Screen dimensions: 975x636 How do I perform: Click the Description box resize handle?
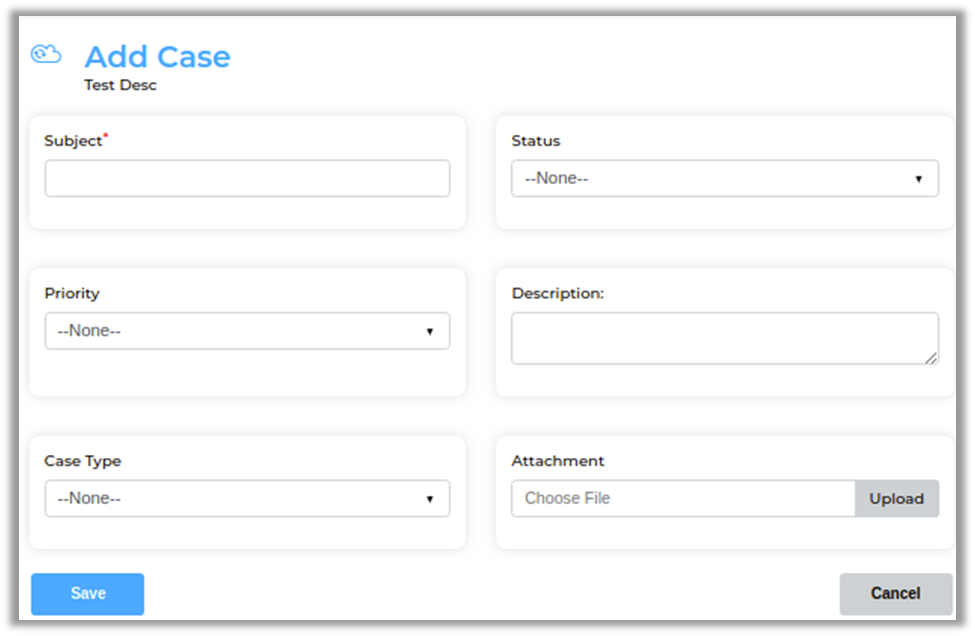coord(931,357)
